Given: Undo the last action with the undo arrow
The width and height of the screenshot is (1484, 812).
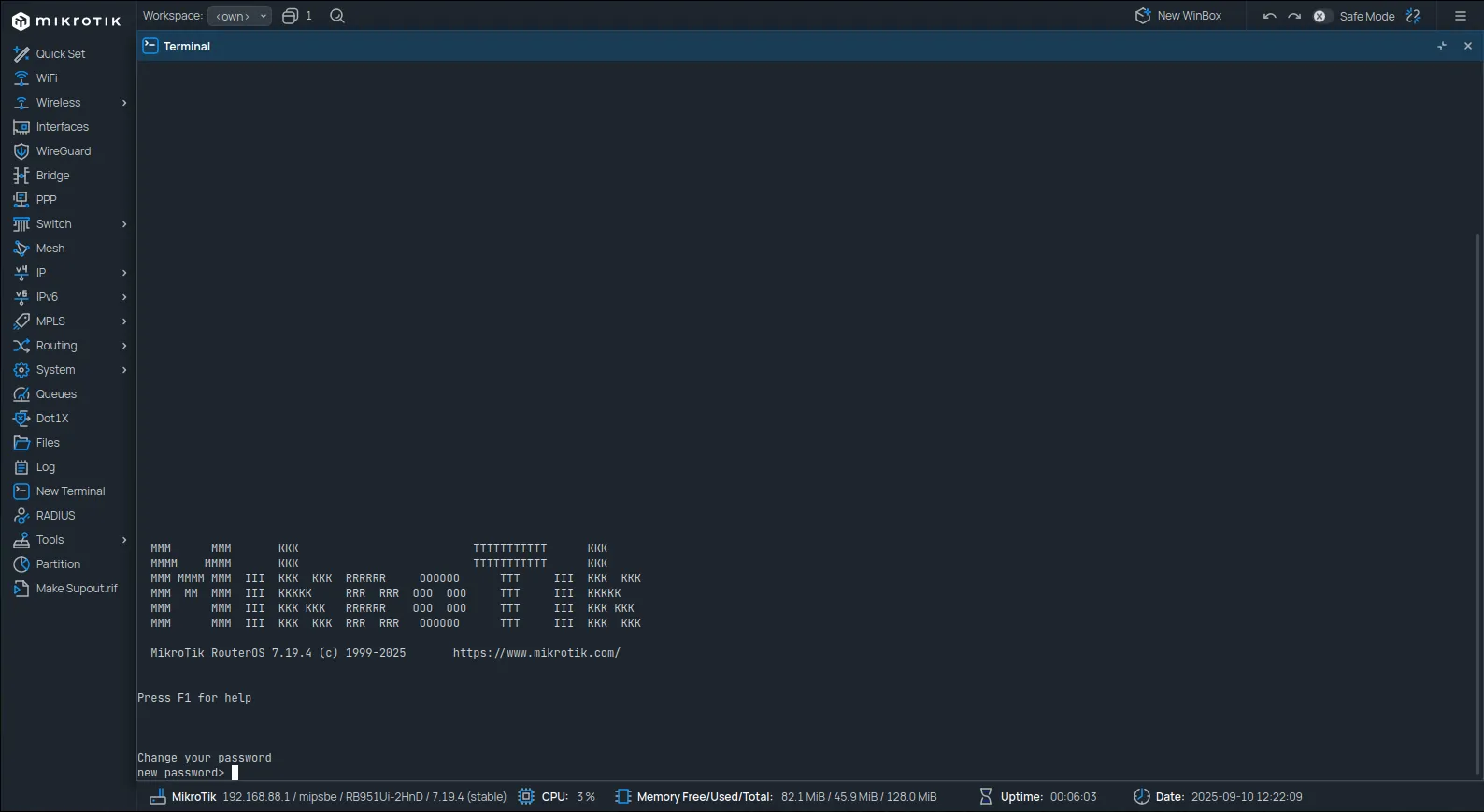Looking at the screenshot, I should pos(1269,16).
